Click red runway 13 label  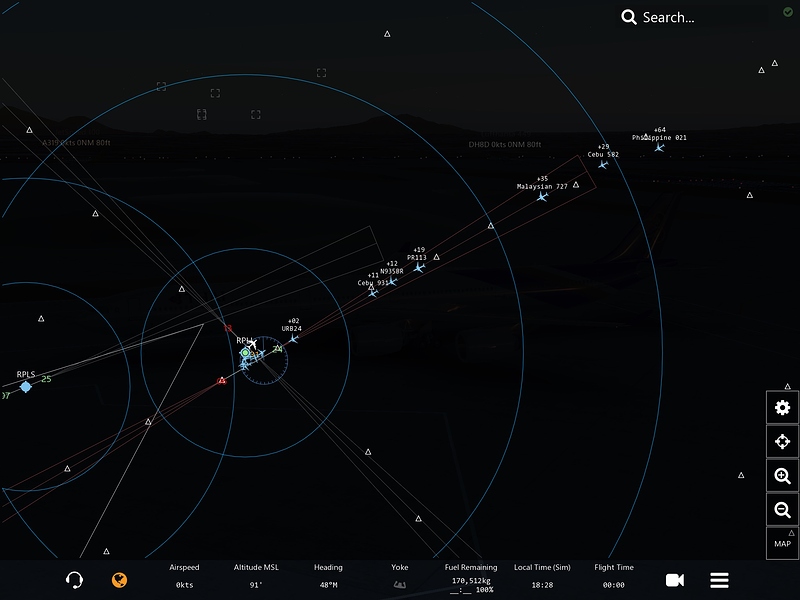tap(228, 328)
